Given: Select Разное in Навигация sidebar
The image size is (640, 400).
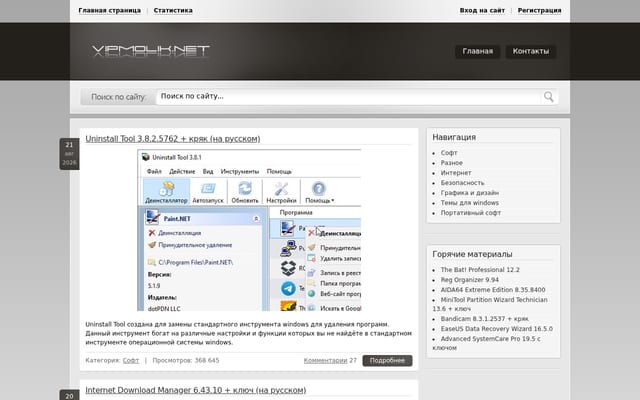Looking at the screenshot, I should tap(451, 163).
